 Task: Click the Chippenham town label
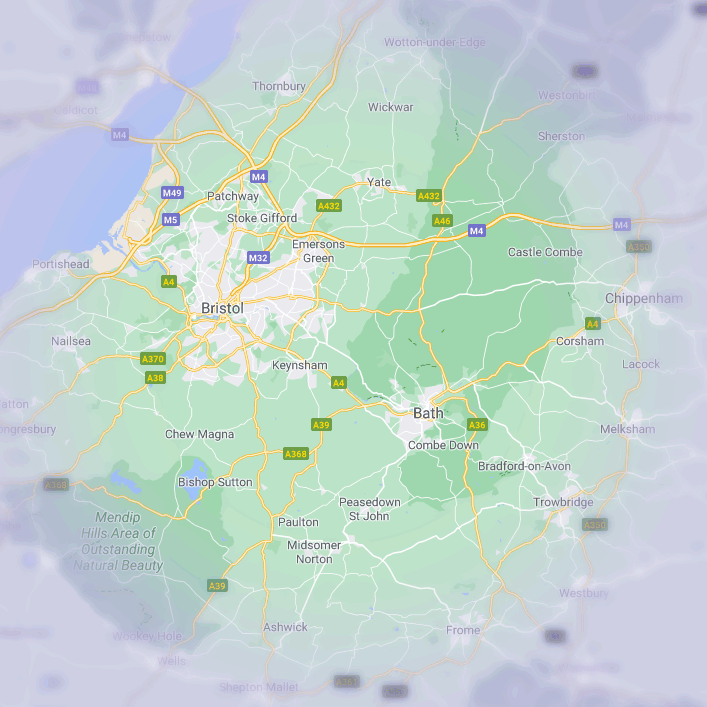(x=644, y=298)
